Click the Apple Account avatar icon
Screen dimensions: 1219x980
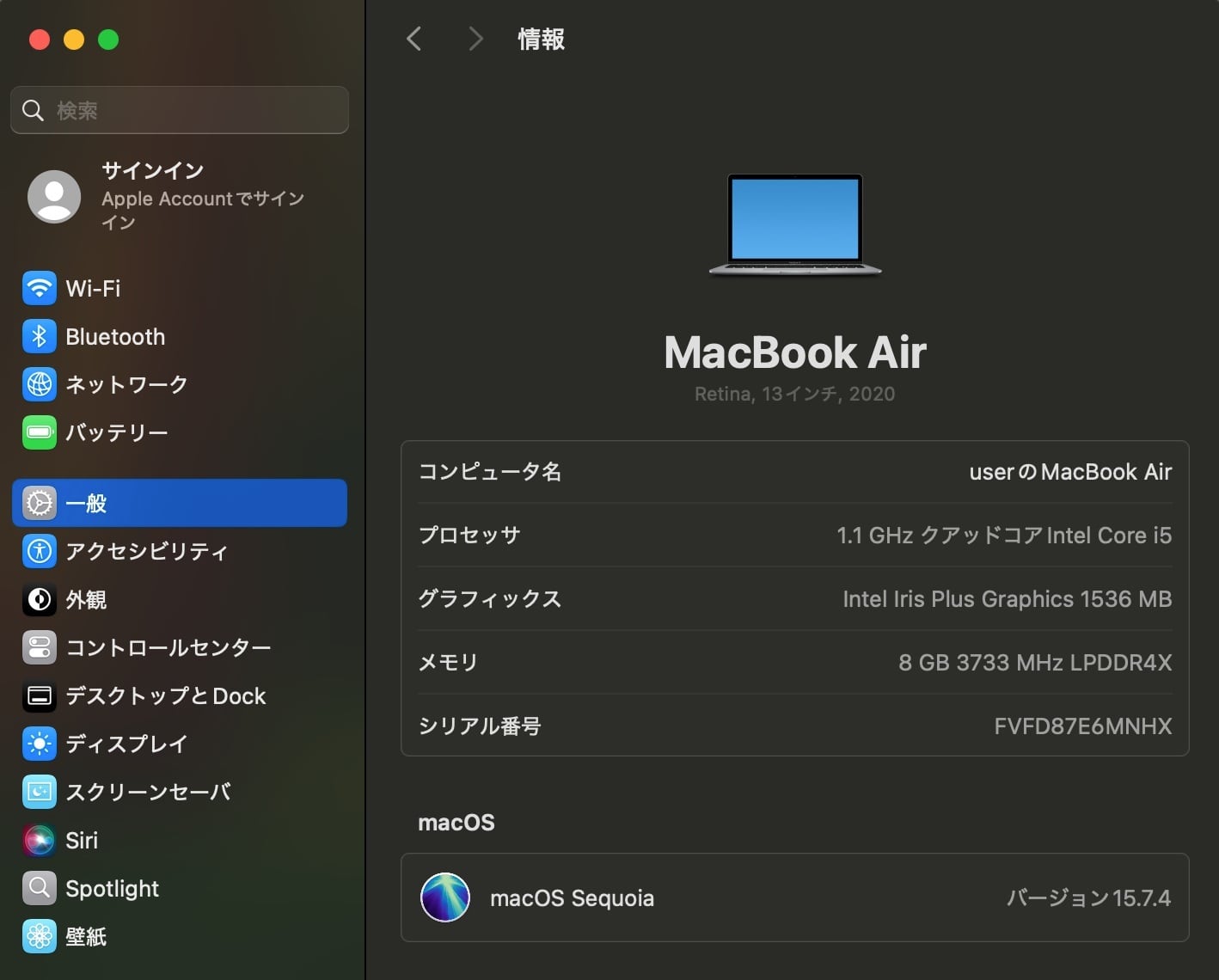coord(54,196)
